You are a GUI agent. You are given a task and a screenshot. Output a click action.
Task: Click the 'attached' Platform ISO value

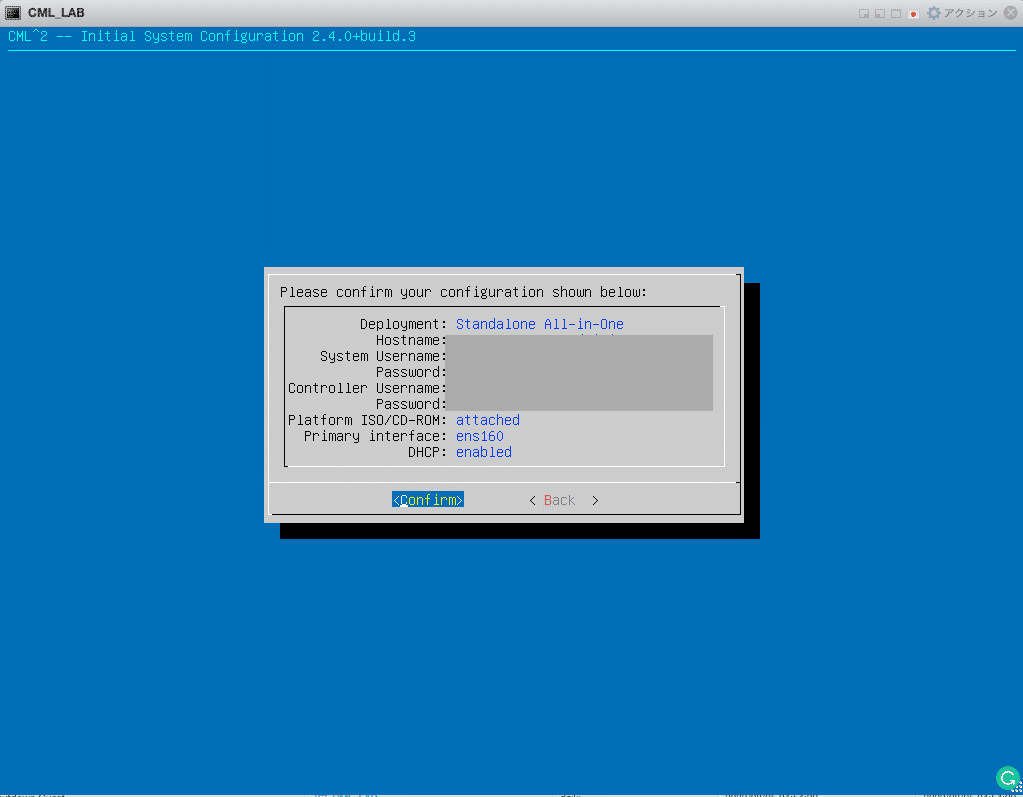(x=487, y=420)
